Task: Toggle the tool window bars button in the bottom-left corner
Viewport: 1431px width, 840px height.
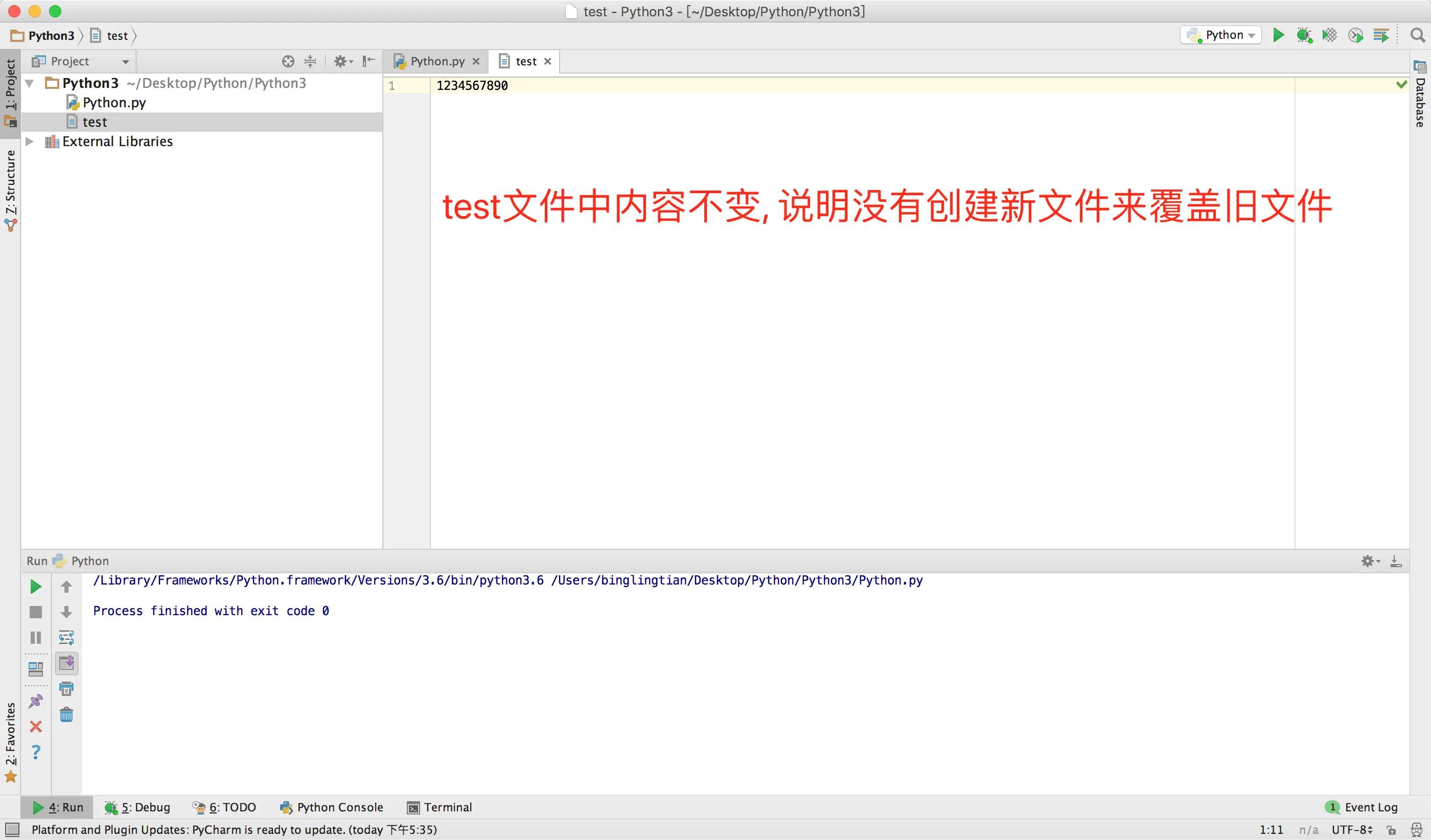Action: tap(12, 829)
